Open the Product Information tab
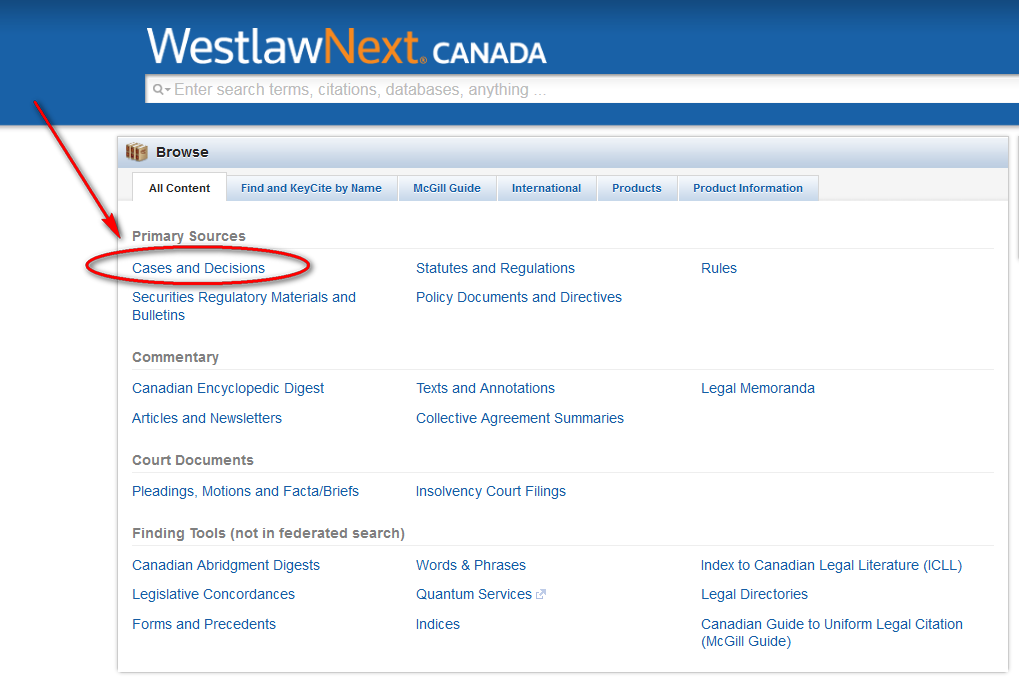 (748, 188)
